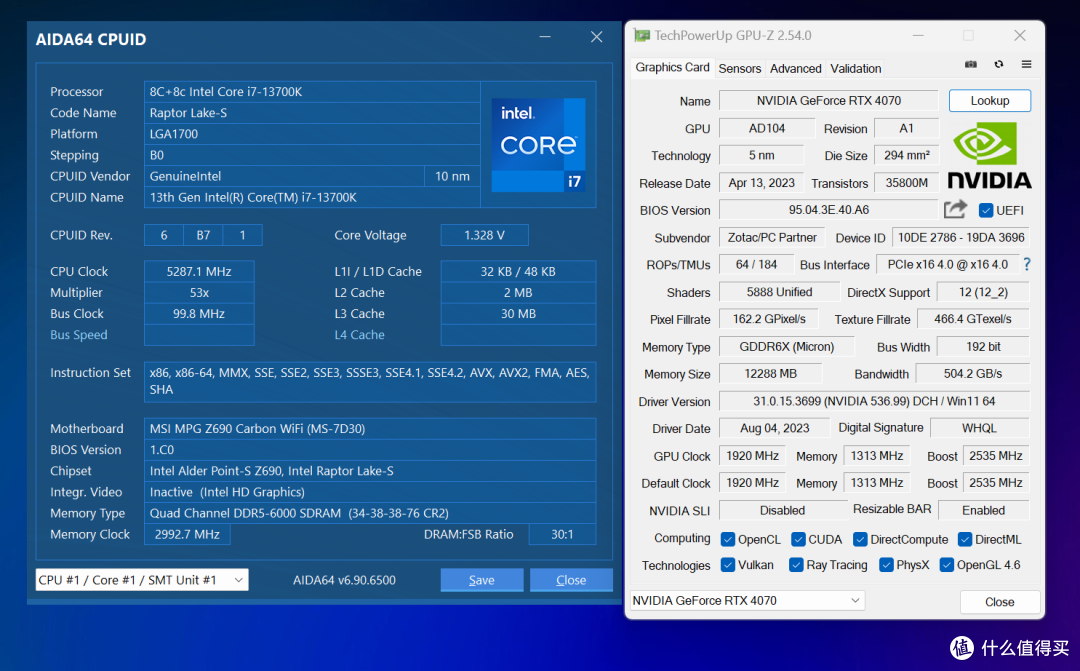Click the Motherboard value MSI MPG Z690 Carbon WiFi
This screenshot has height=671, width=1080.
tap(370, 429)
